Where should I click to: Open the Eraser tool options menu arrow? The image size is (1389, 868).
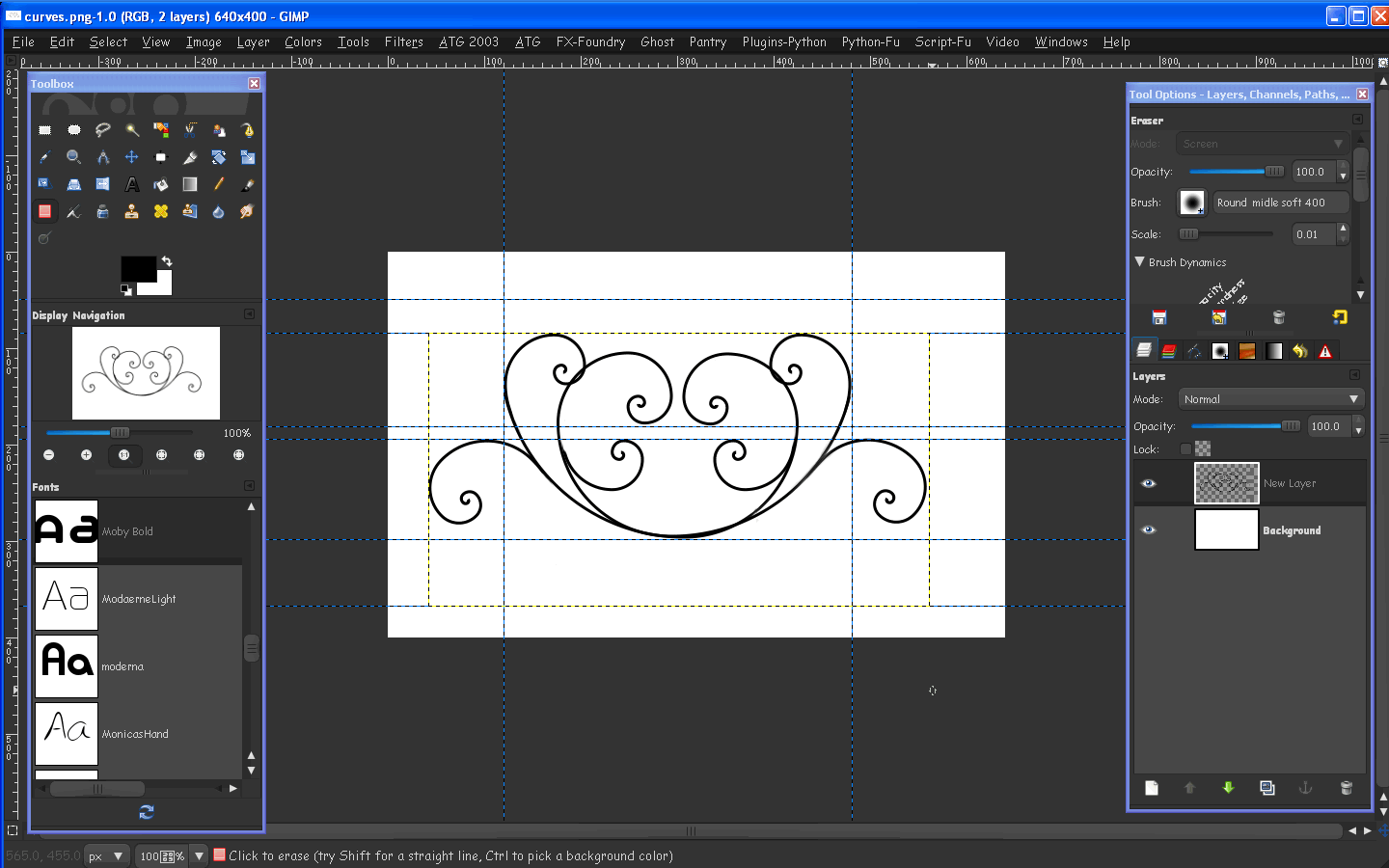click(1357, 119)
